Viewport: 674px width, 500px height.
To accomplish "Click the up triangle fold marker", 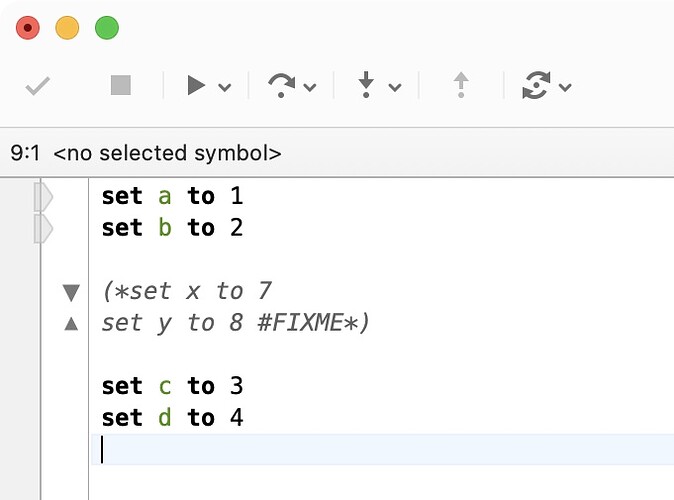I will (x=71, y=324).
